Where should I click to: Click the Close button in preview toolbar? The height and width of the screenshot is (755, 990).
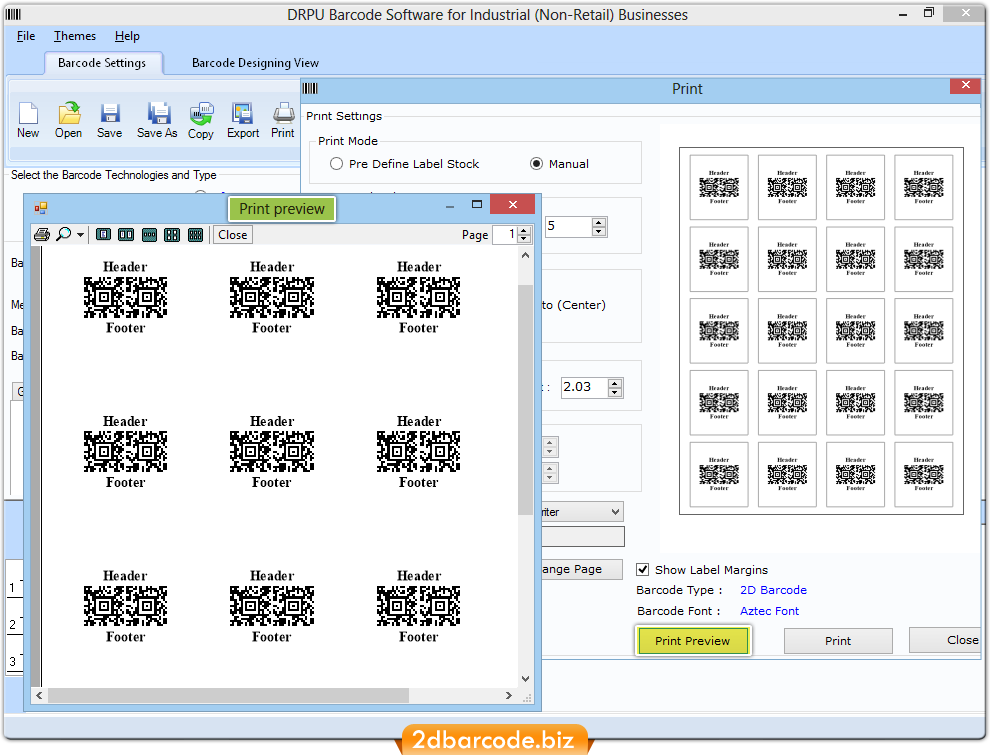coord(232,235)
